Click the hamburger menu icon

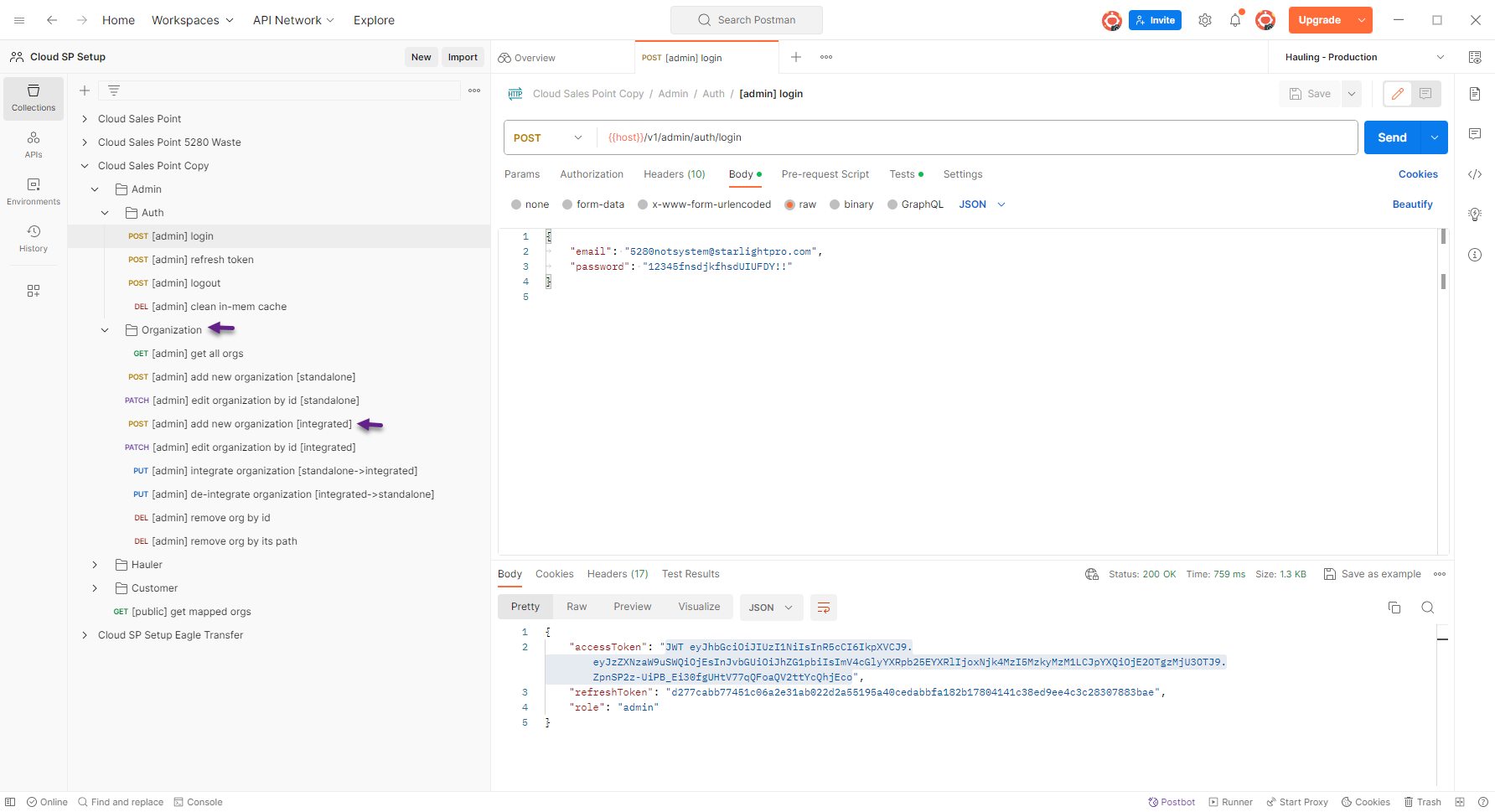19,20
